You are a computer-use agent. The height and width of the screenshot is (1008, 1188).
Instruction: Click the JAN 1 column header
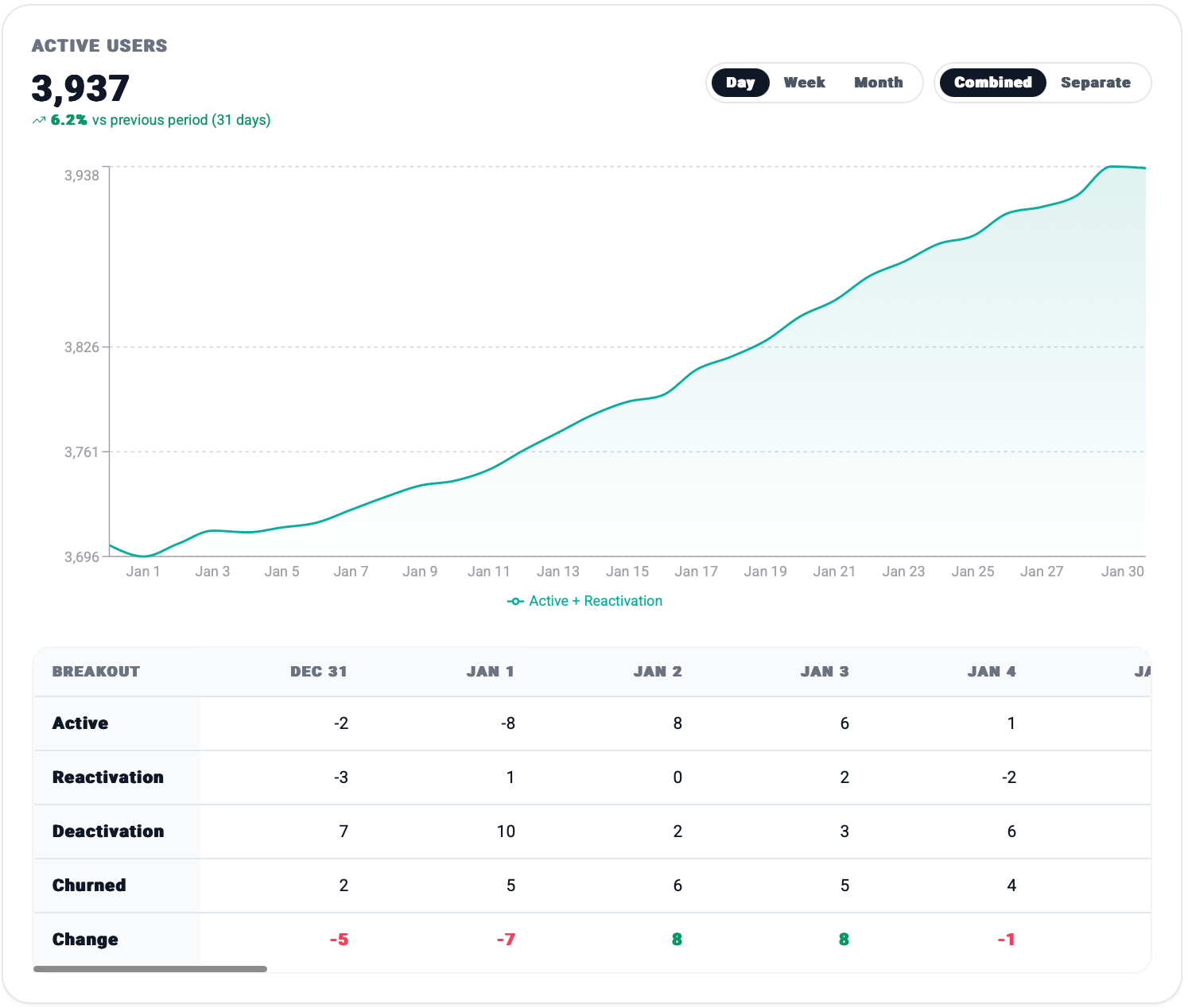pyautogui.click(x=490, y=672)
